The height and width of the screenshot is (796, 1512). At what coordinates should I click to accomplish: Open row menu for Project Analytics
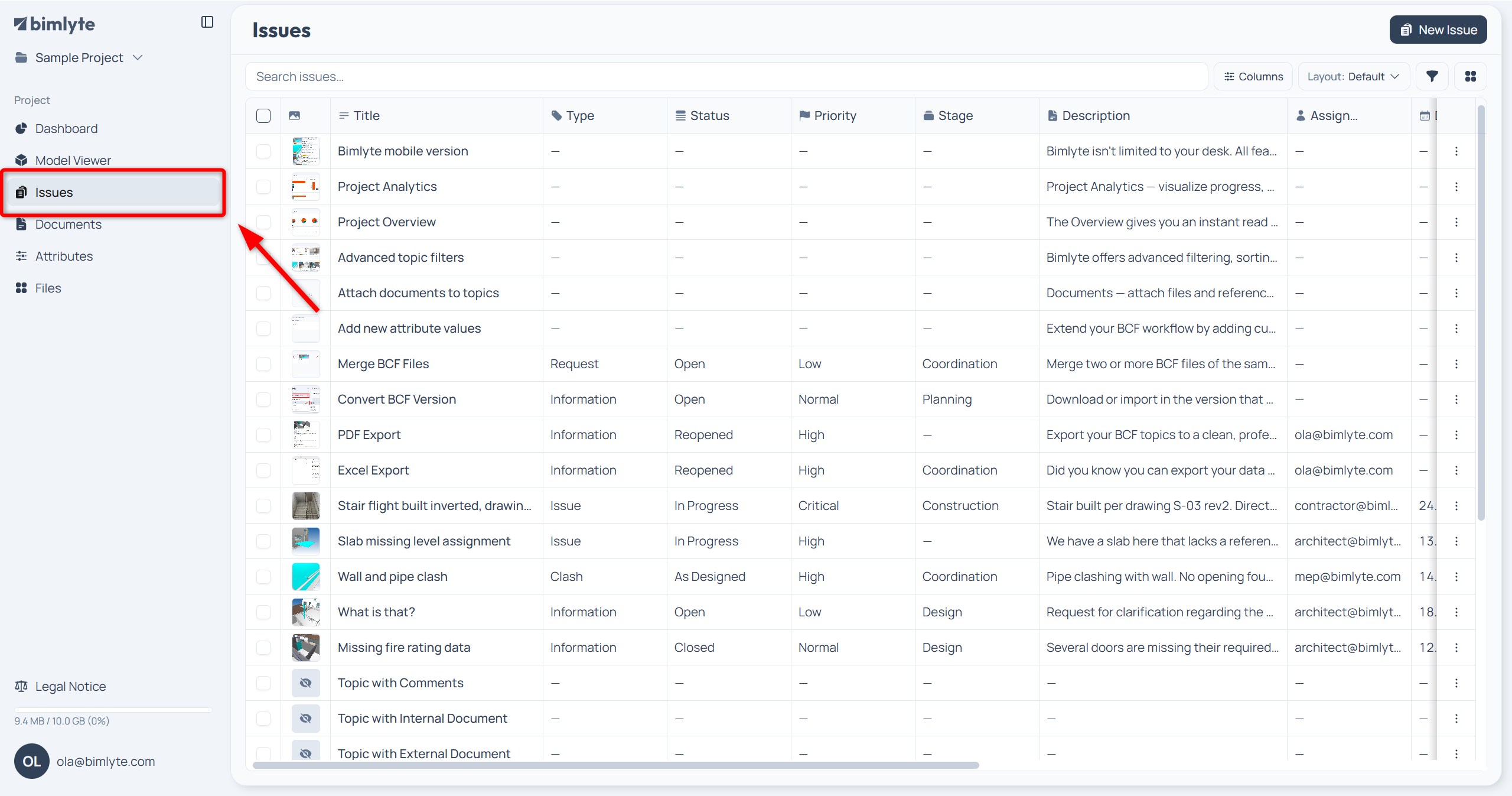1456,187
